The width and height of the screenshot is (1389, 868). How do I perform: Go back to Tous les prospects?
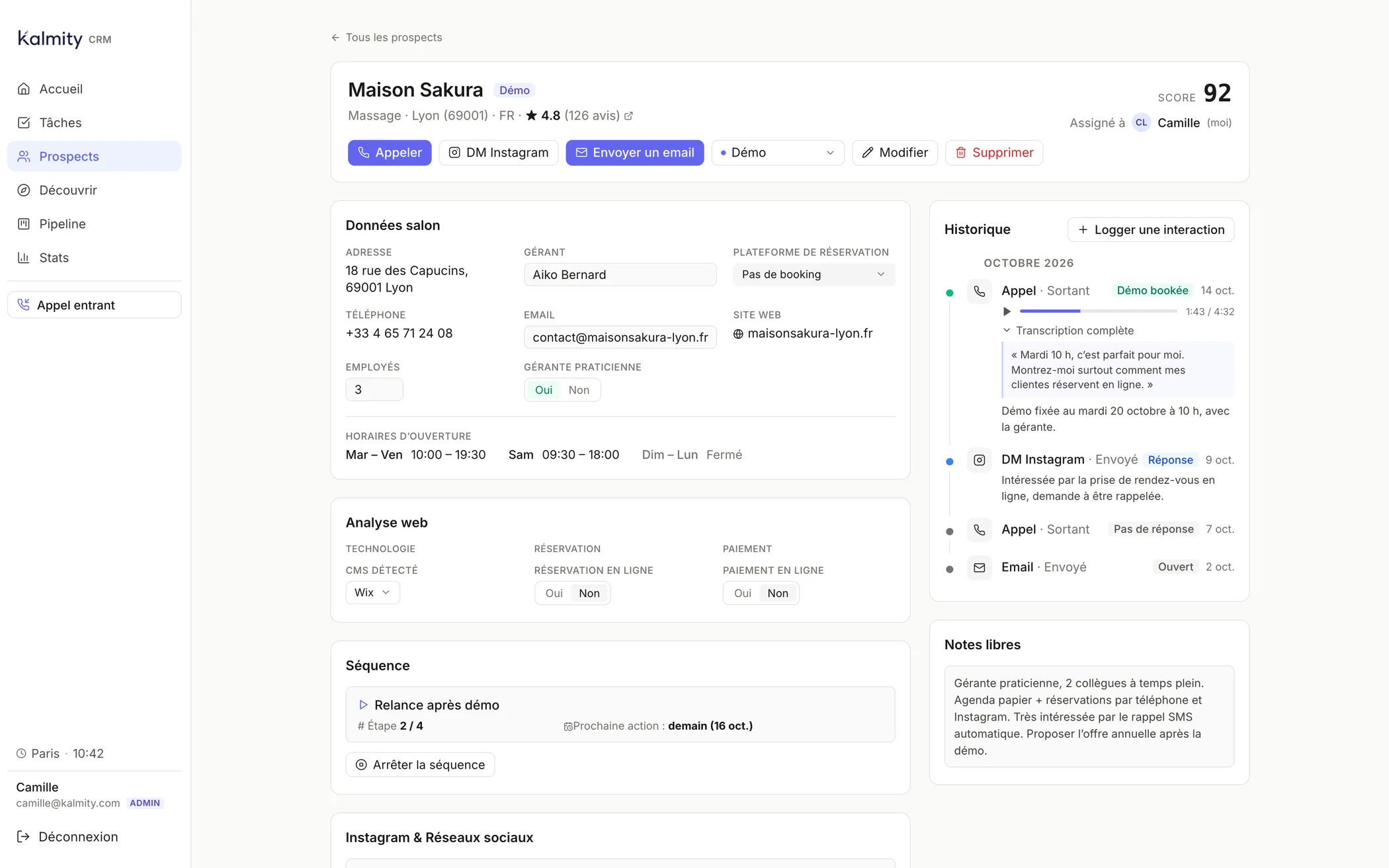[x=386, y=37]
